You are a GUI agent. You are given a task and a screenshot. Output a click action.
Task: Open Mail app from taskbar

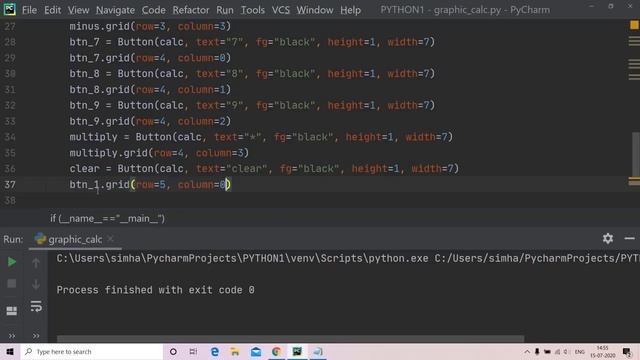point(256,351)
